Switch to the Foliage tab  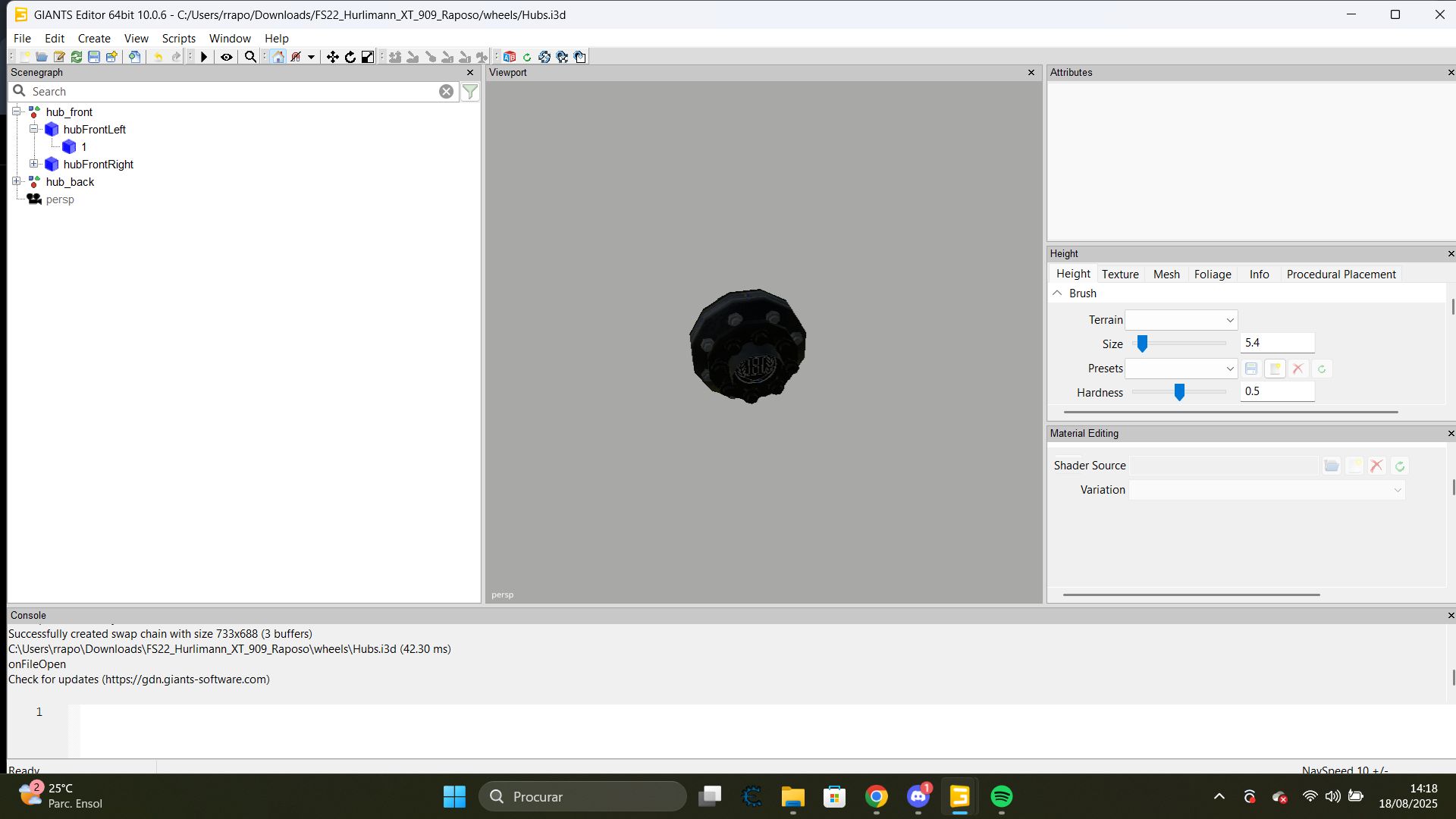(1213, 275)
